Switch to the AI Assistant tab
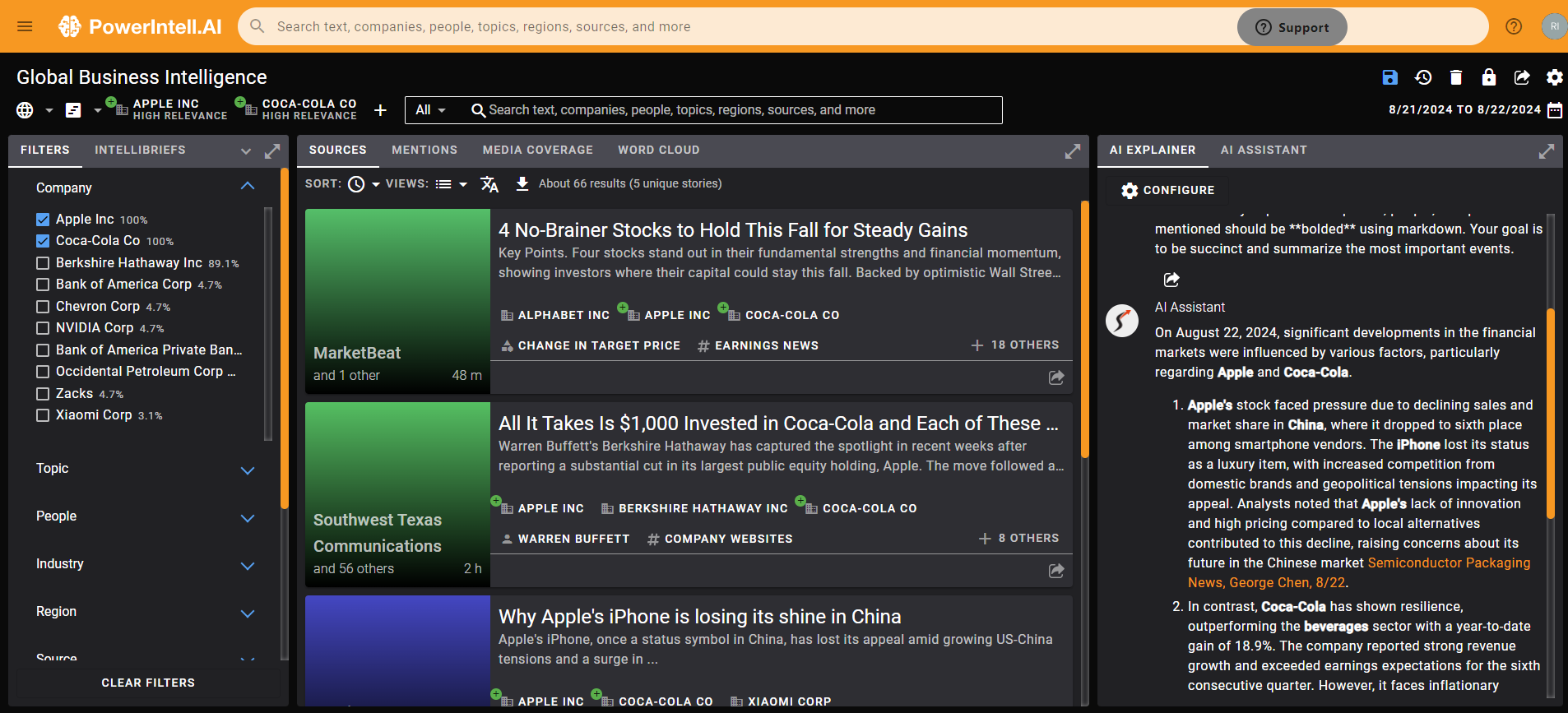The image size is (1568, 713). pyautogui.click(x=1264, y=150)
